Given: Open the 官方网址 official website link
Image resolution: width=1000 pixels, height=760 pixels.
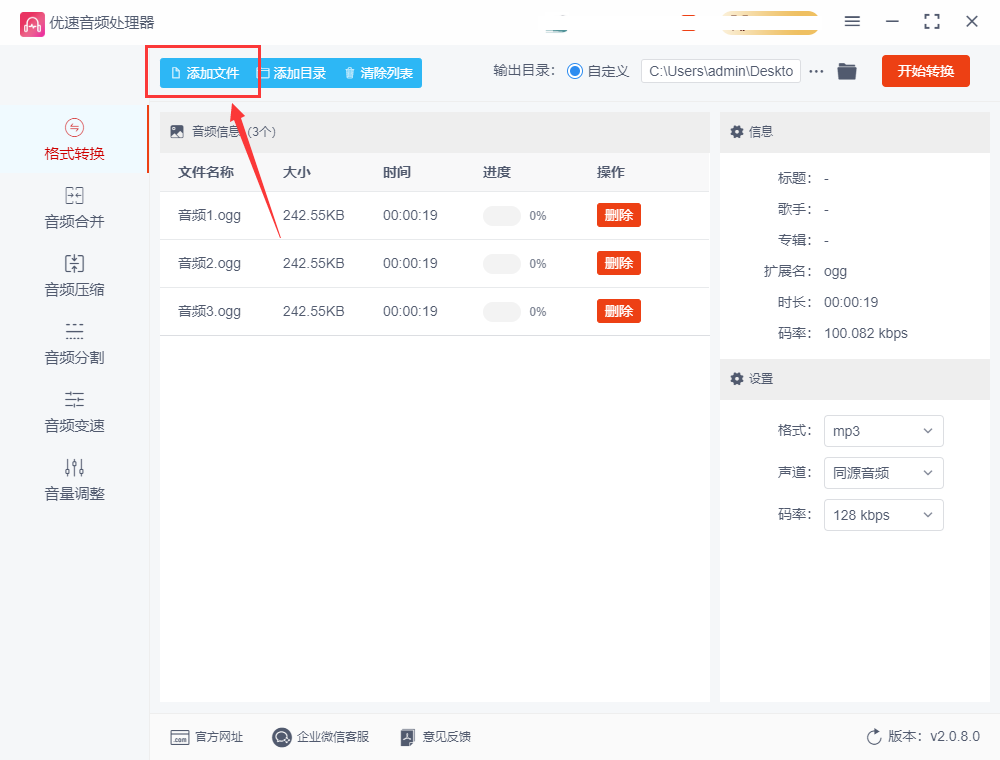Looking at the screenshot, I should [207, 737].
